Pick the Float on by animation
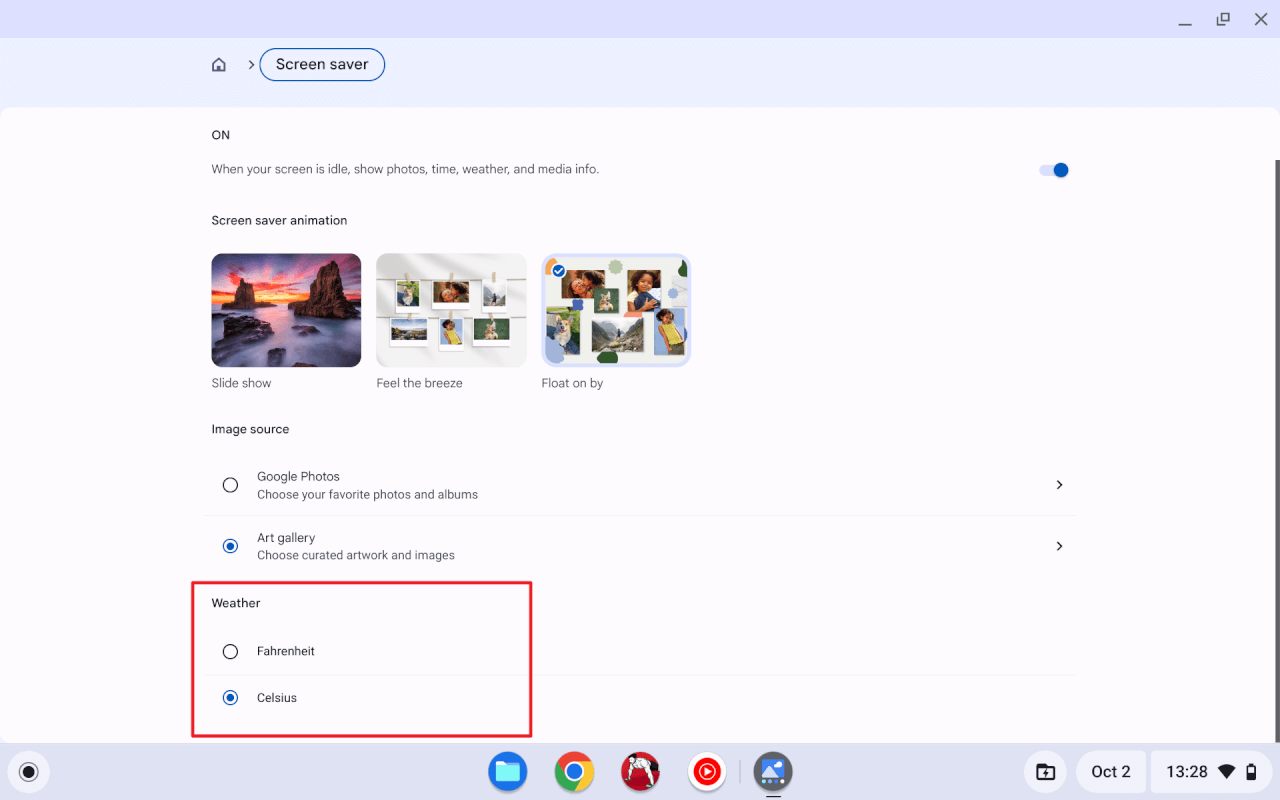Image resolution: width=1280 pixels, height=800 pixels. pos(616,310)
